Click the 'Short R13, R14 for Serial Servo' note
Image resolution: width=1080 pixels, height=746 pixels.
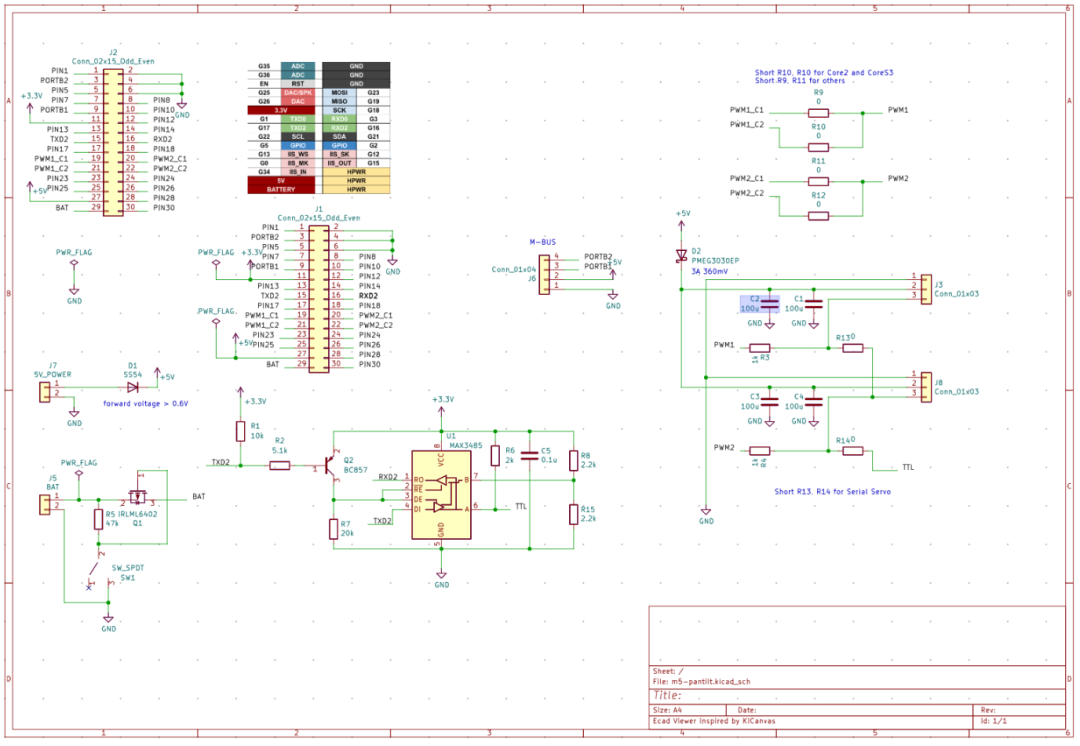(832, 492)
